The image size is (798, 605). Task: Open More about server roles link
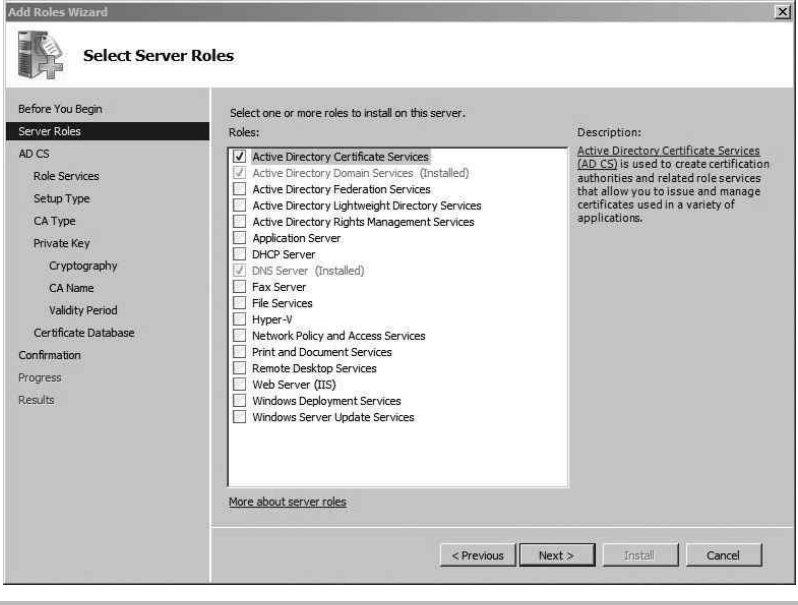click(287, 502)
